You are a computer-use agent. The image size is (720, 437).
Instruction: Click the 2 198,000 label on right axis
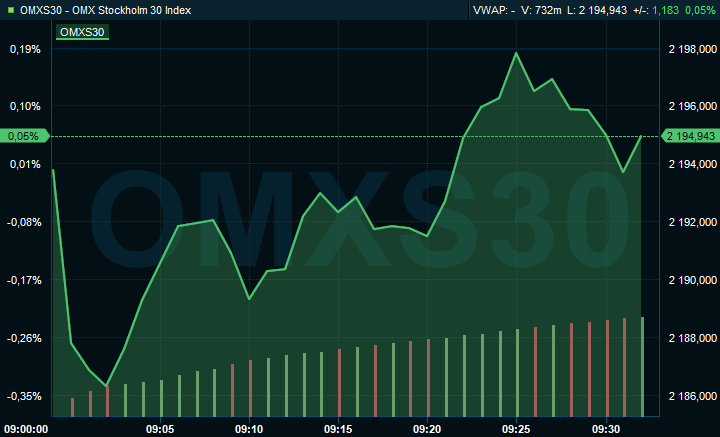pyautogui.click(x=692, y=49)
